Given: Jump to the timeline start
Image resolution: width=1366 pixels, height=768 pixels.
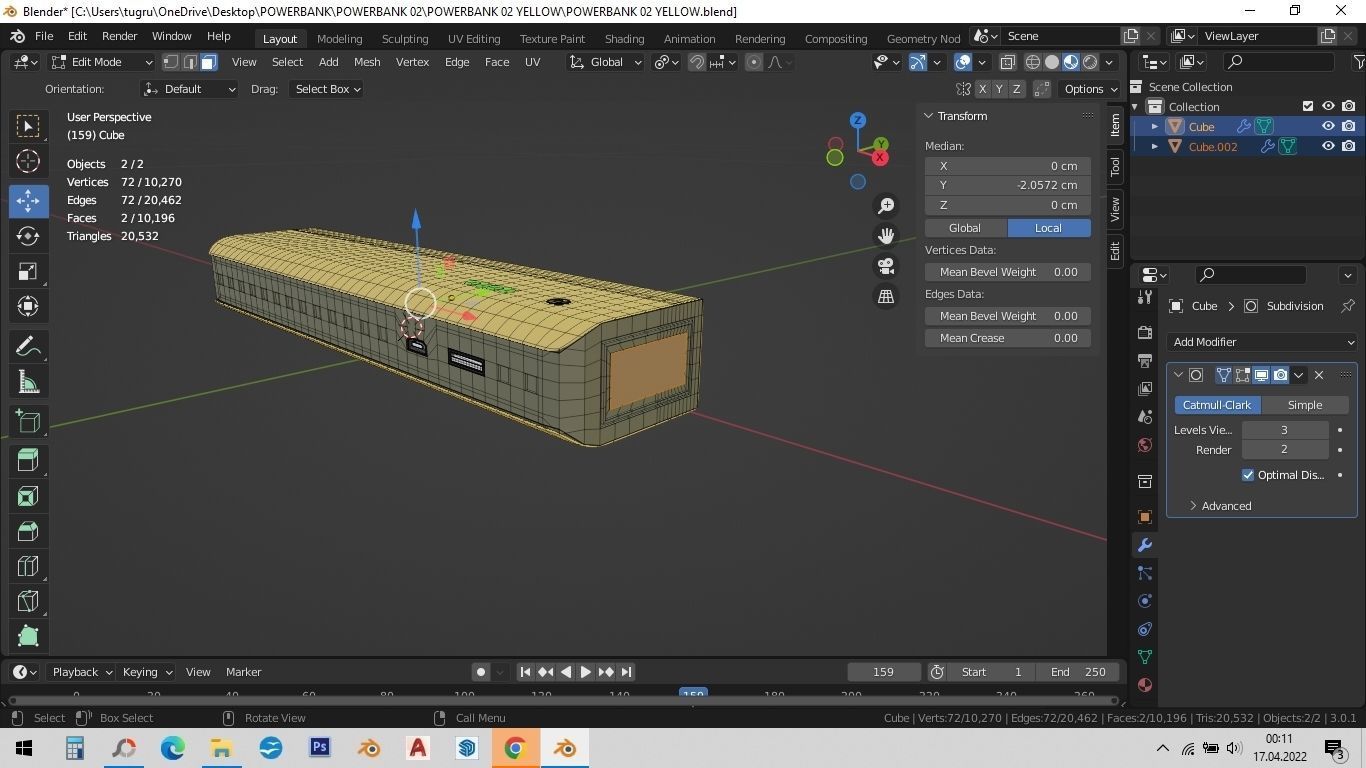Looking at the screenshot, I should click(x=525, y=672).
